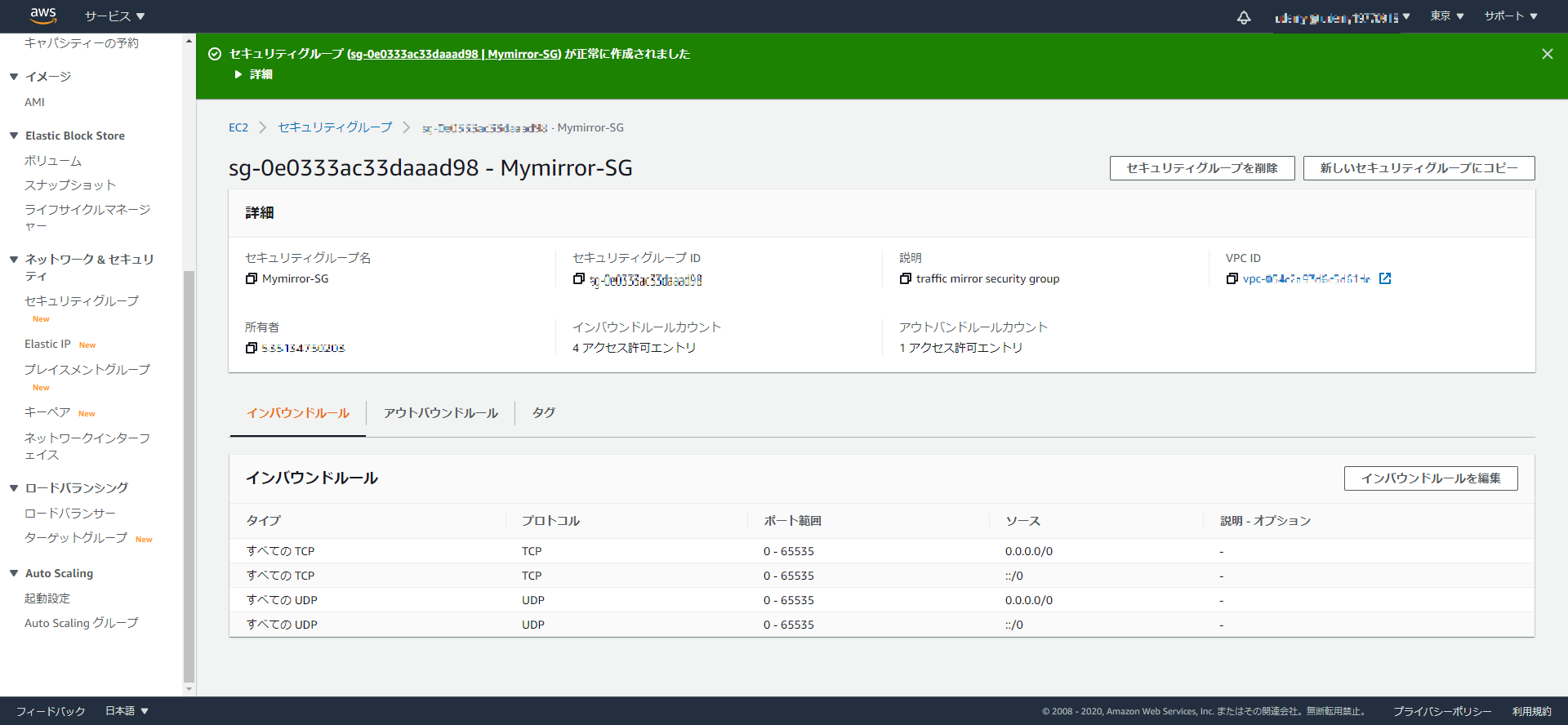1568x725 pixels.
Task: Copy the security group ID value
Action: (579, 278)
